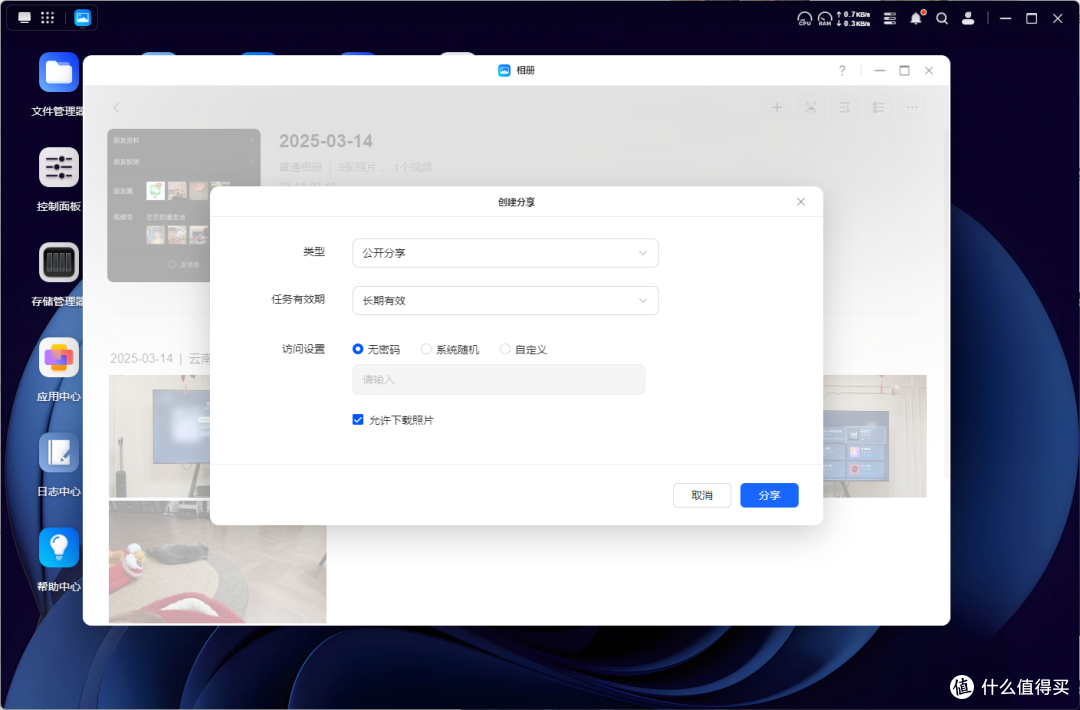Click the 取消 button
Screen dimensions: 1080x710
[702, 495]
